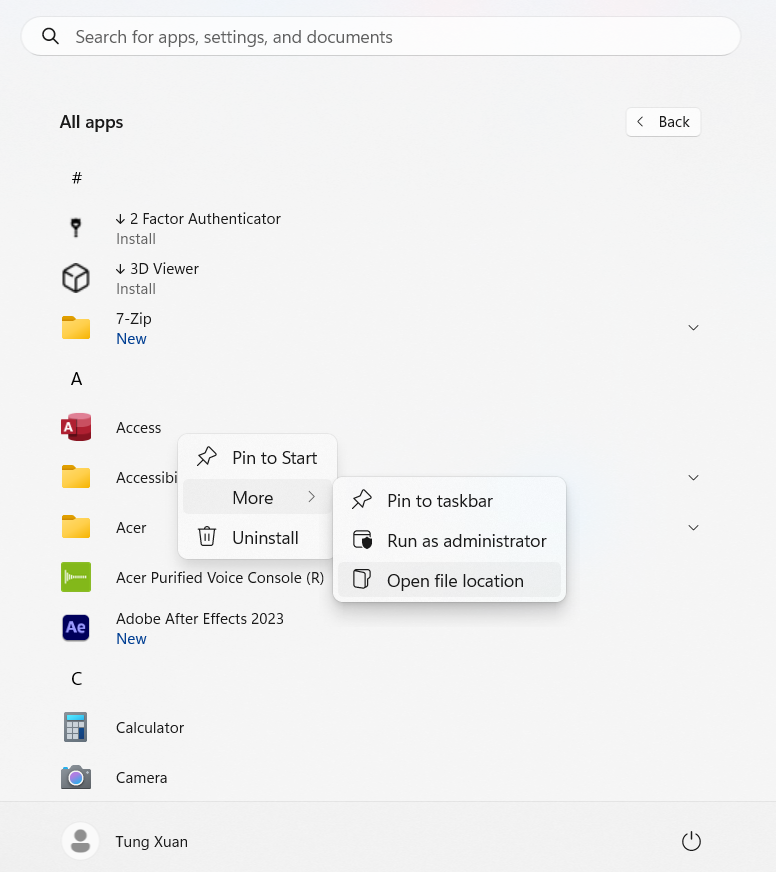Expand the Accessibility folder chevron
The width and height of the screenshot is (776, 872).
pyautogui.click(x=693, y=478)
